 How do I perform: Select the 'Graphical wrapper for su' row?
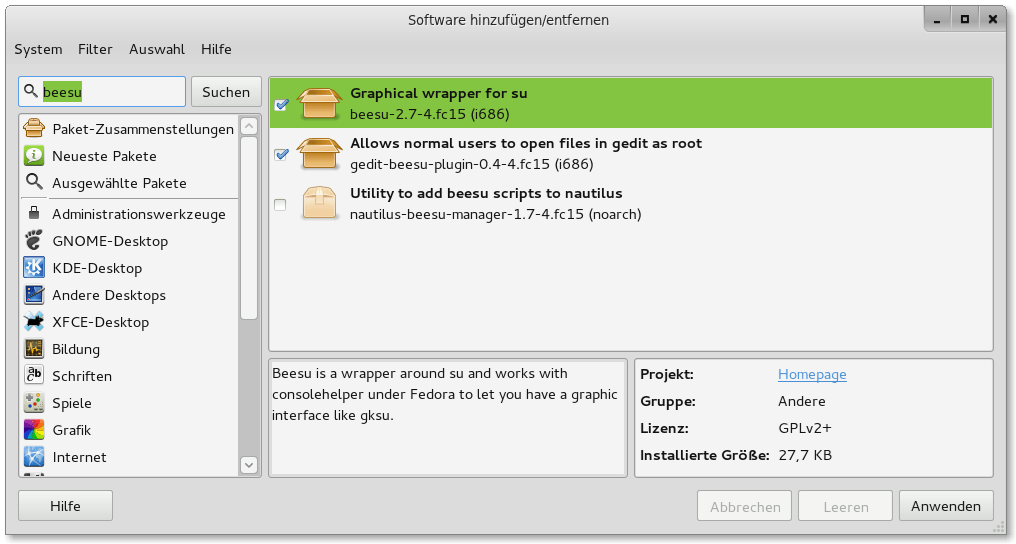(x=630, y=104)
